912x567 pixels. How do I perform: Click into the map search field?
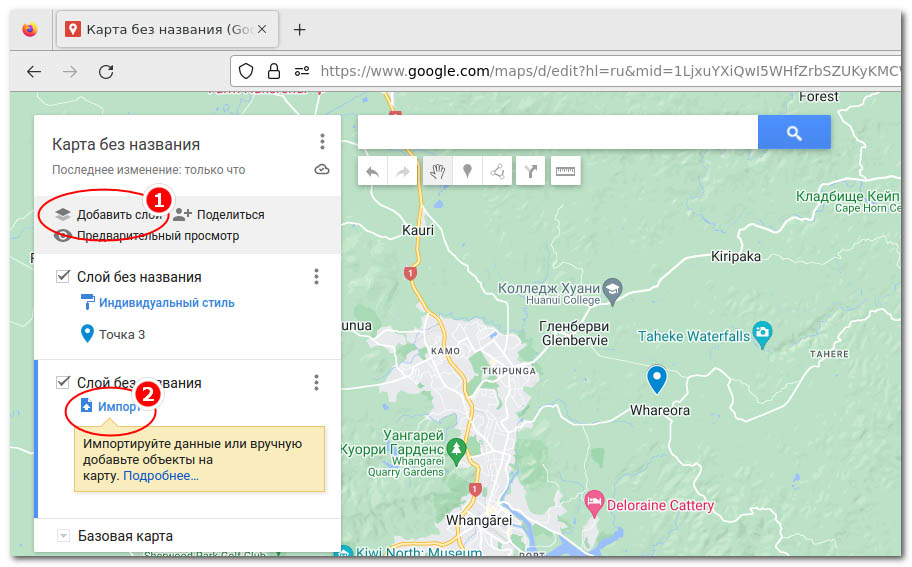[x=558, y=133]
